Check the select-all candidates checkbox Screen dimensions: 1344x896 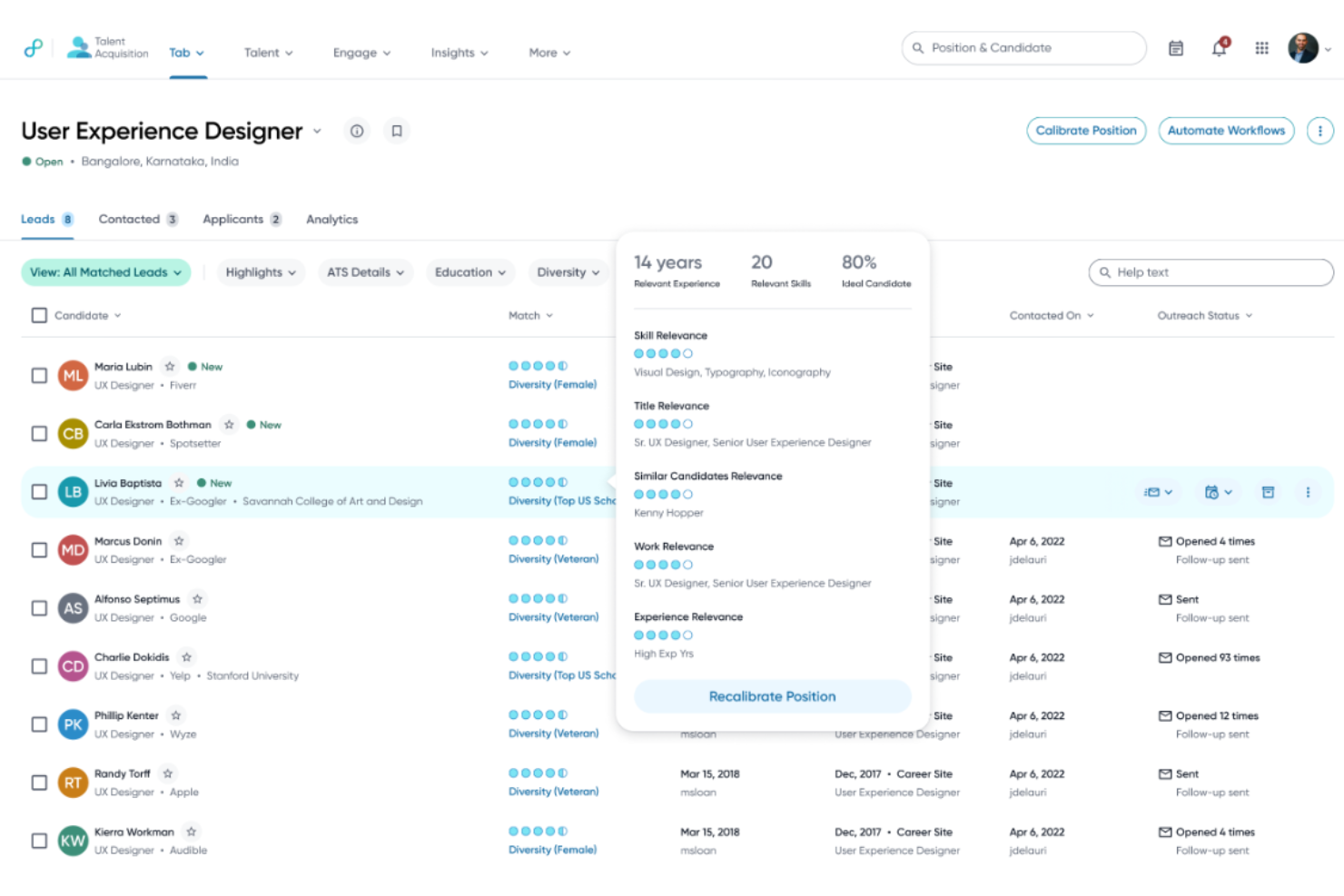[x=39, y=314]
